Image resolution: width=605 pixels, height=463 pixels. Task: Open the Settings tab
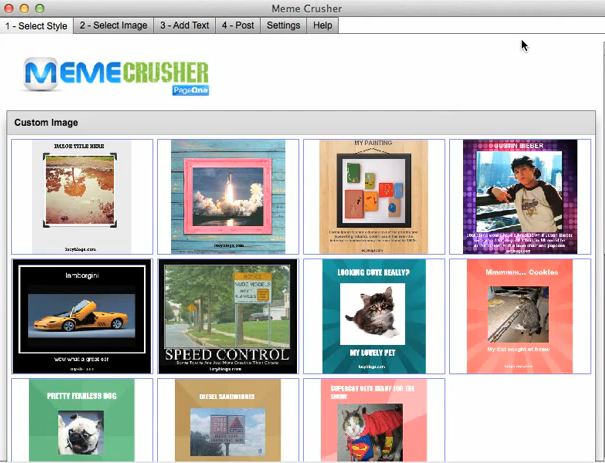point(283,25)
